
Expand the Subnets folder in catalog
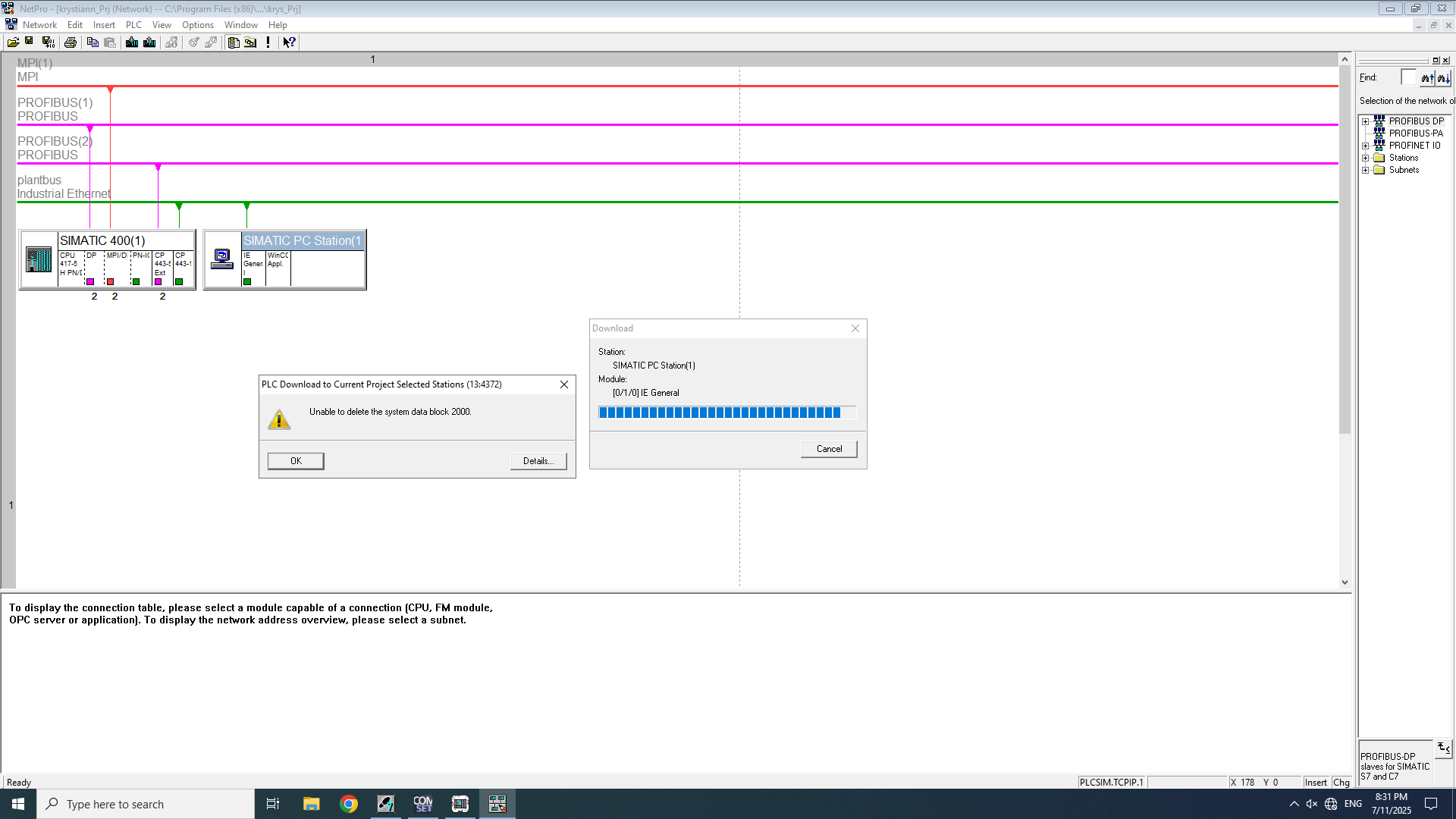coord(1366,170)
